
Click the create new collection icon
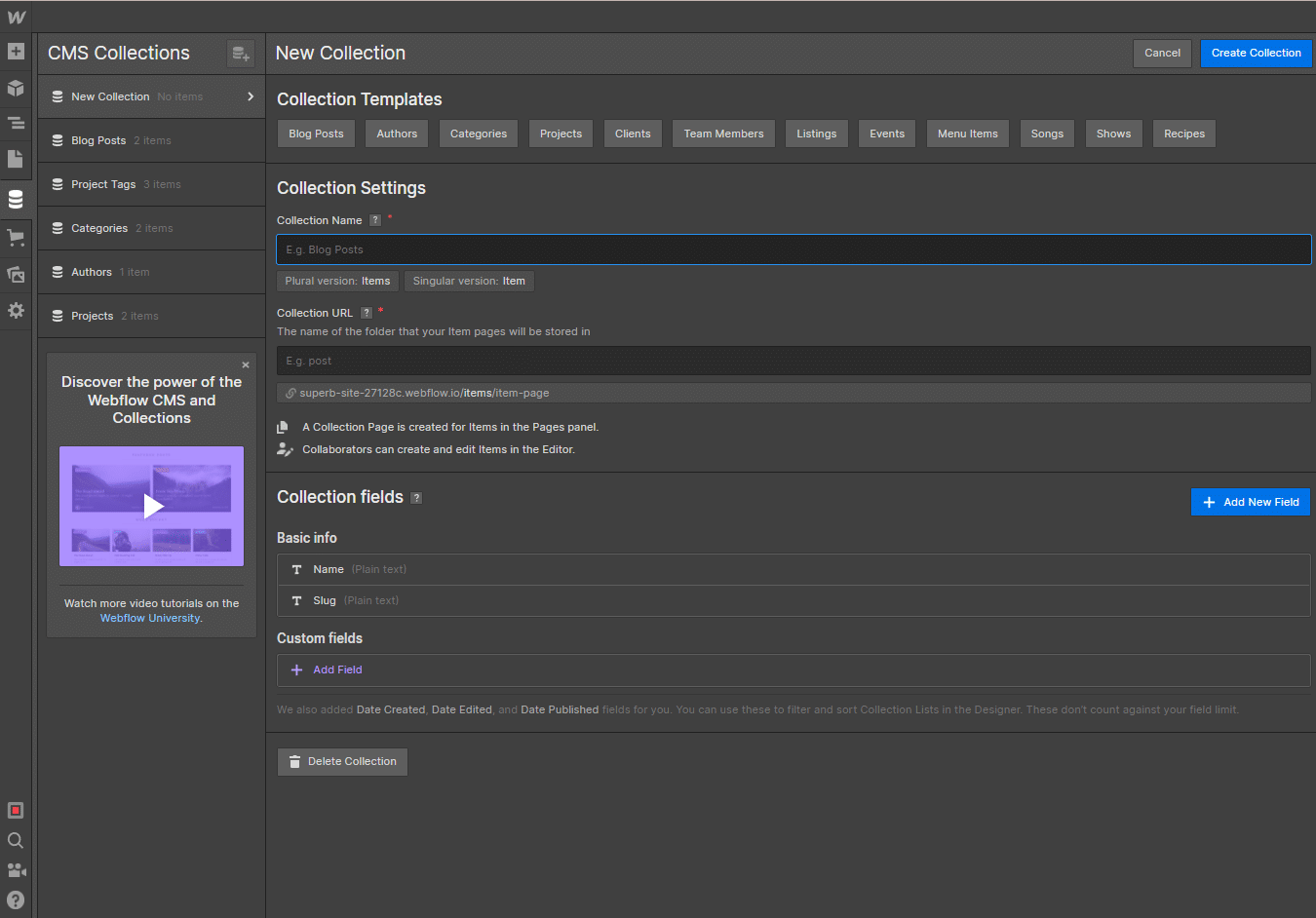click(x=241, y=54)
